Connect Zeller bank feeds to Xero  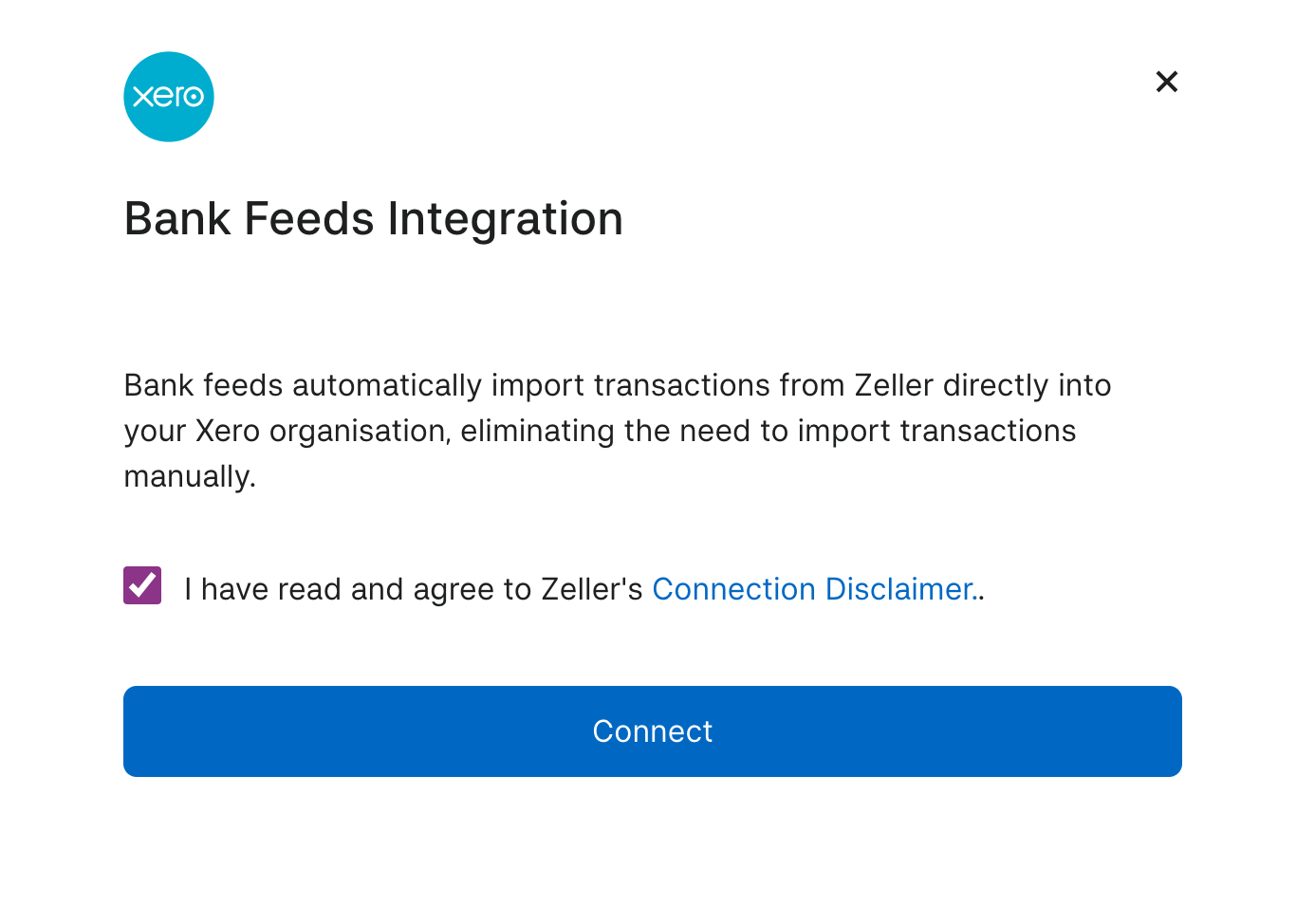652,731
